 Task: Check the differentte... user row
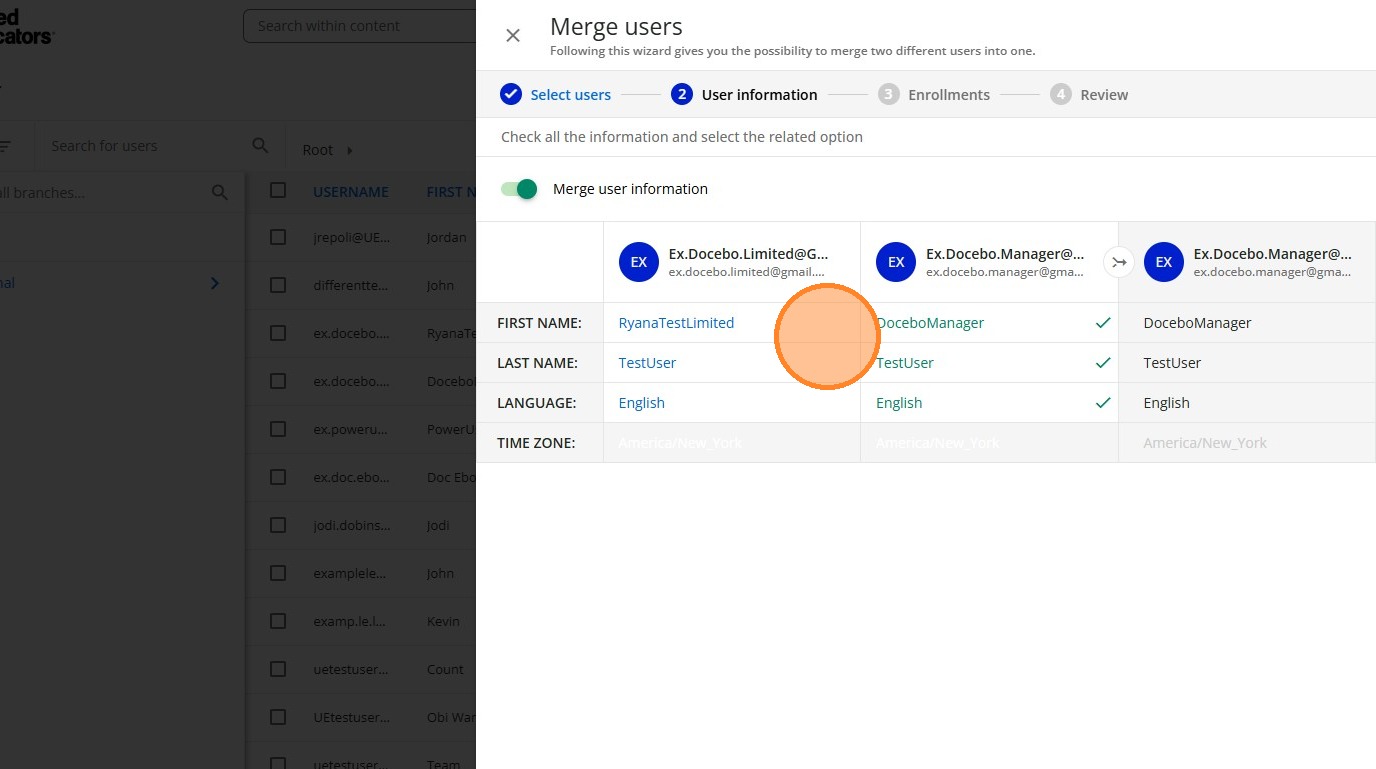pos(278,285)
